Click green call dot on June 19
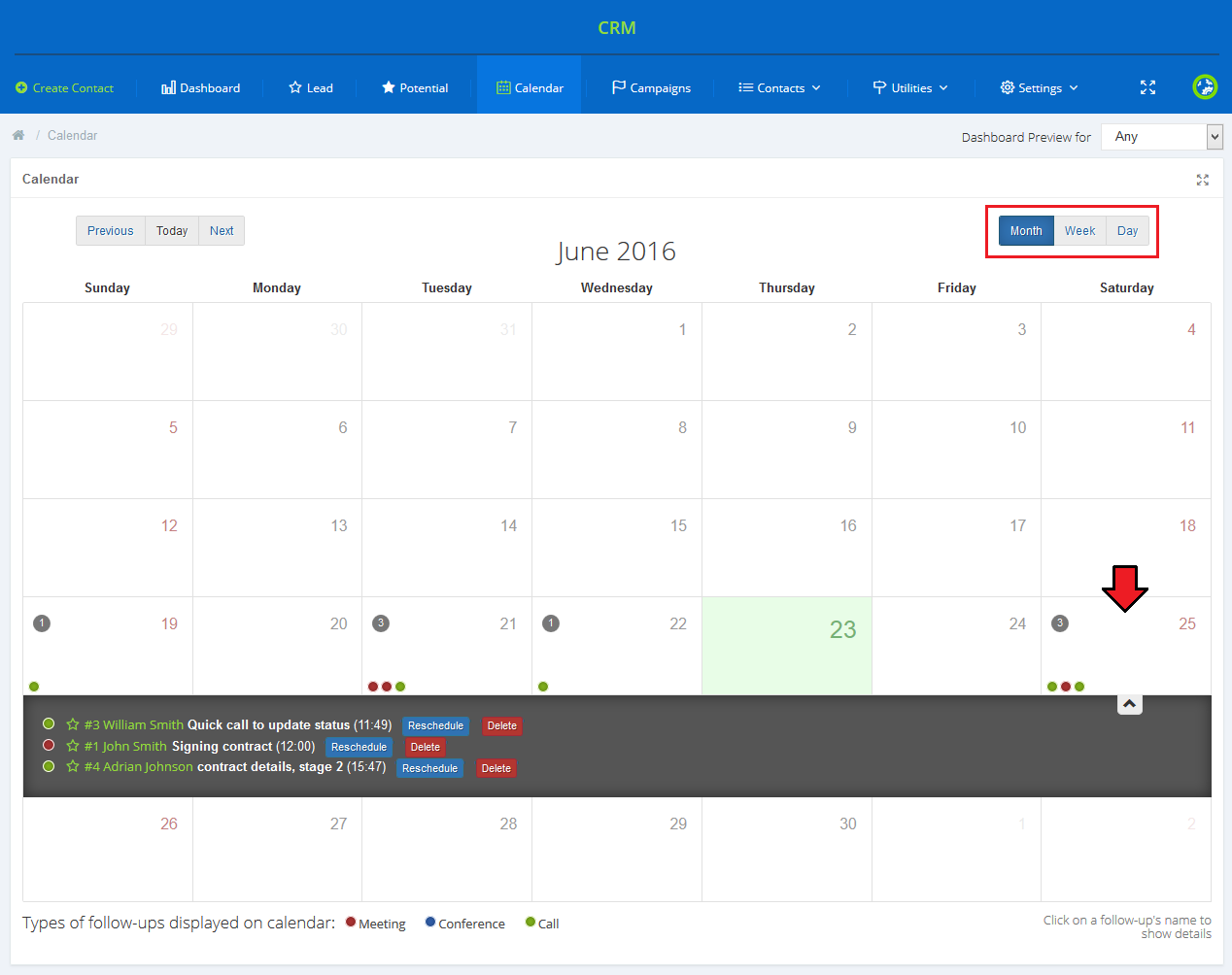1232x975 pixels. point(34,687)
